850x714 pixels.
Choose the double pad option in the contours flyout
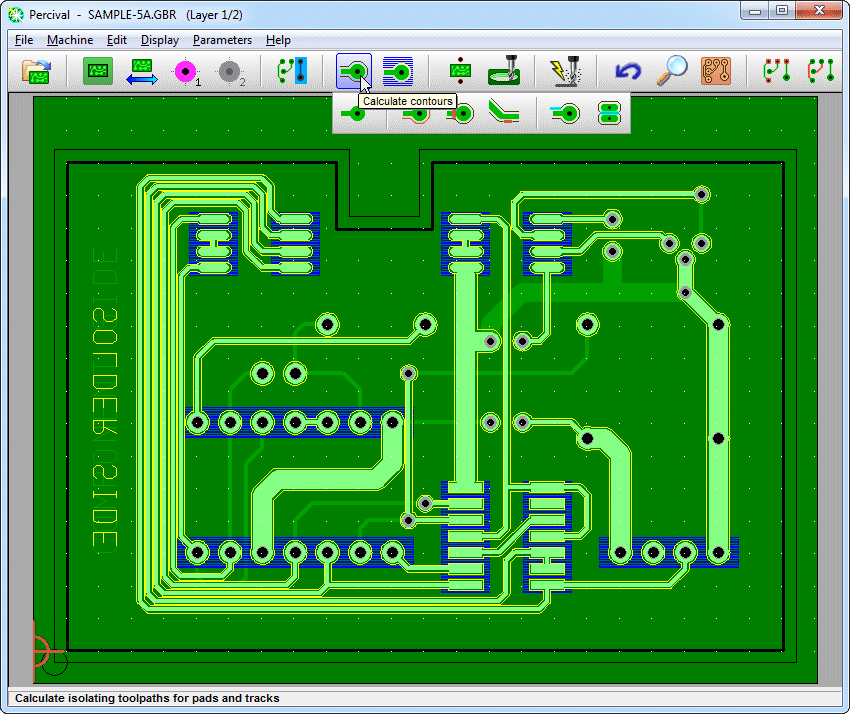tap(608, 114)
